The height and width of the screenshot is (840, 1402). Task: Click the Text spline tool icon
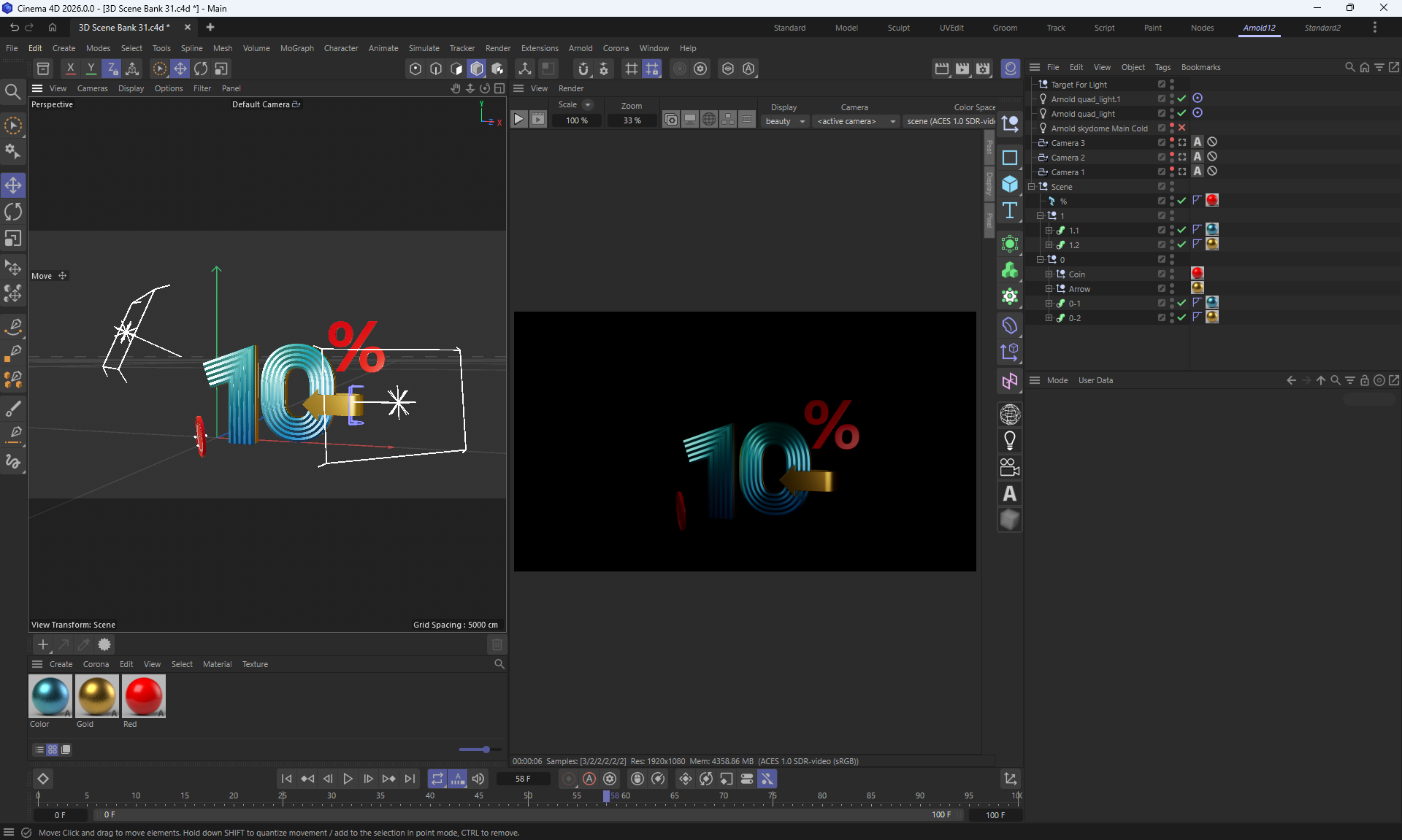click(x=1010, y=211)
